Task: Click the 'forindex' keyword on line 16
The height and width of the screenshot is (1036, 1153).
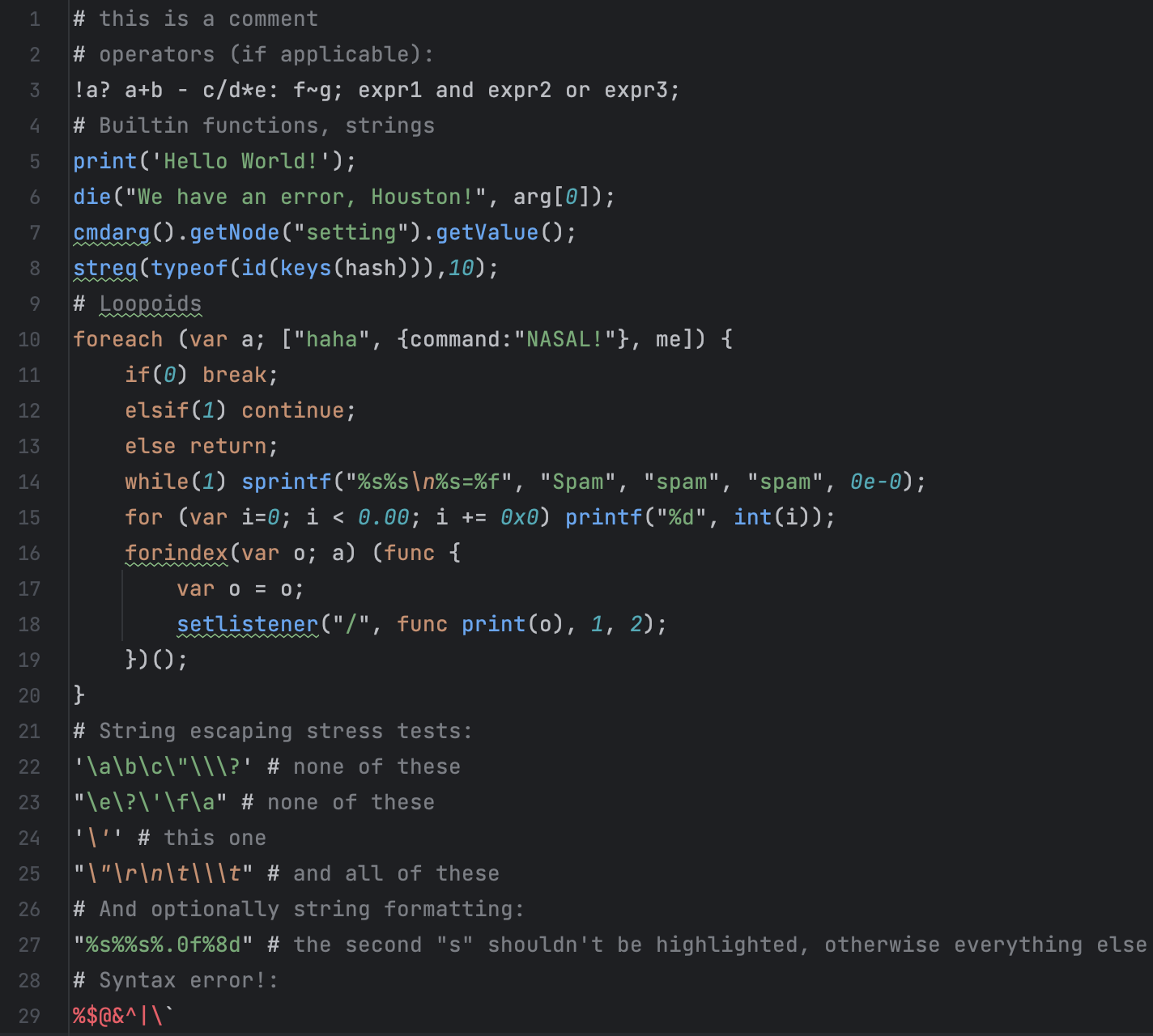Action: click(177, 553)
